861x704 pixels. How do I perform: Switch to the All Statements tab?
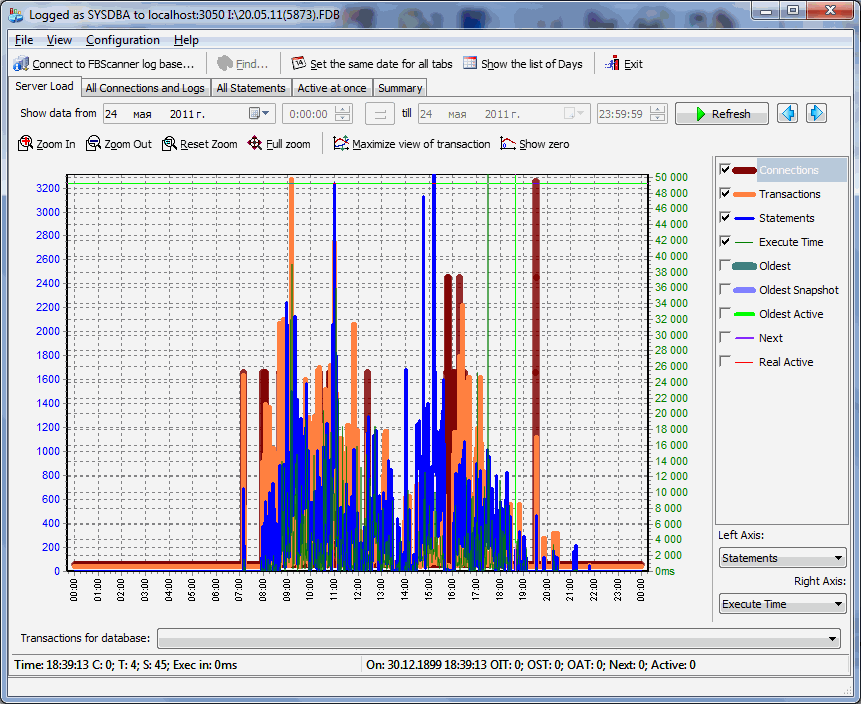point(251,88)
